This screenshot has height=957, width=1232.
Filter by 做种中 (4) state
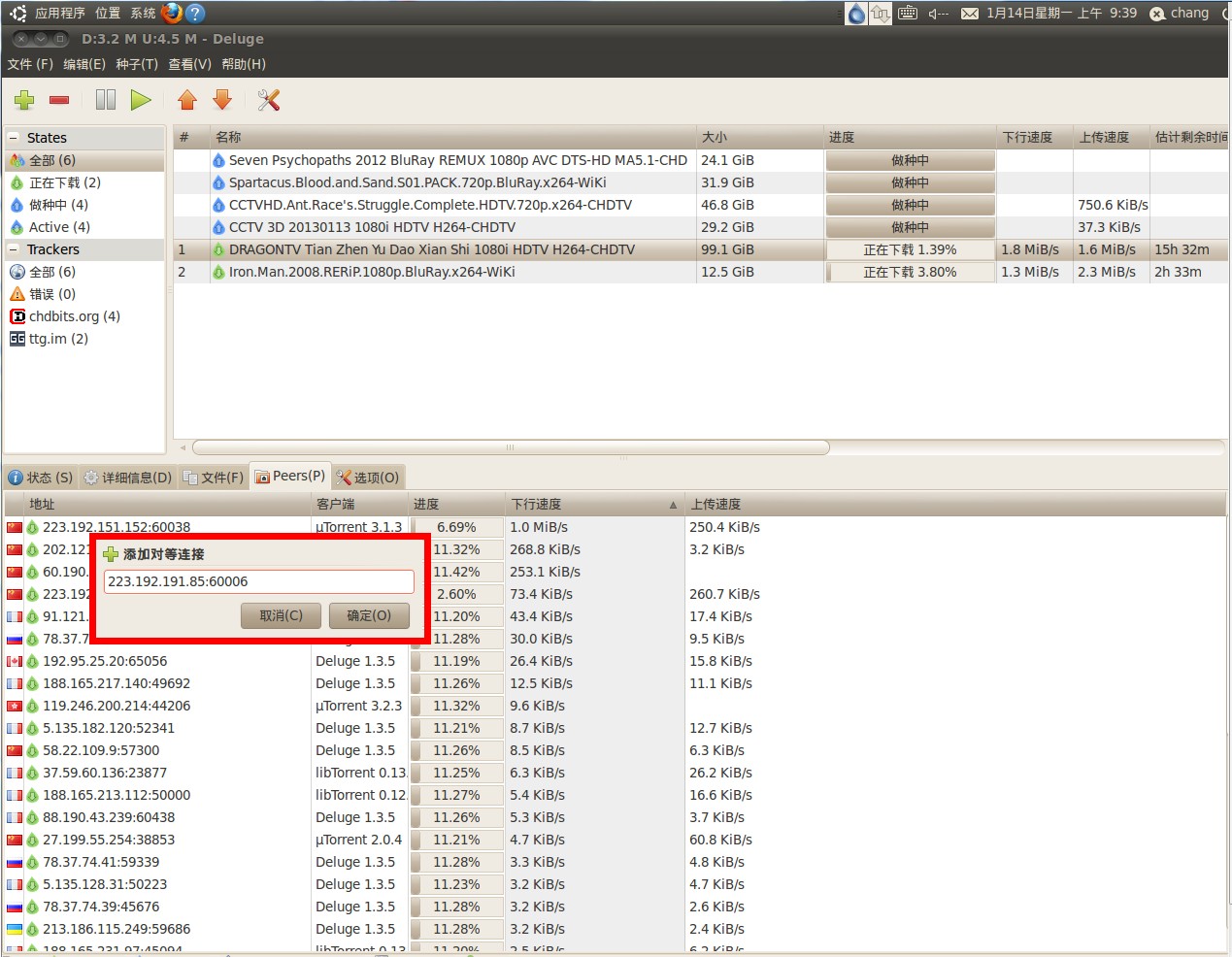click(84, 205)
